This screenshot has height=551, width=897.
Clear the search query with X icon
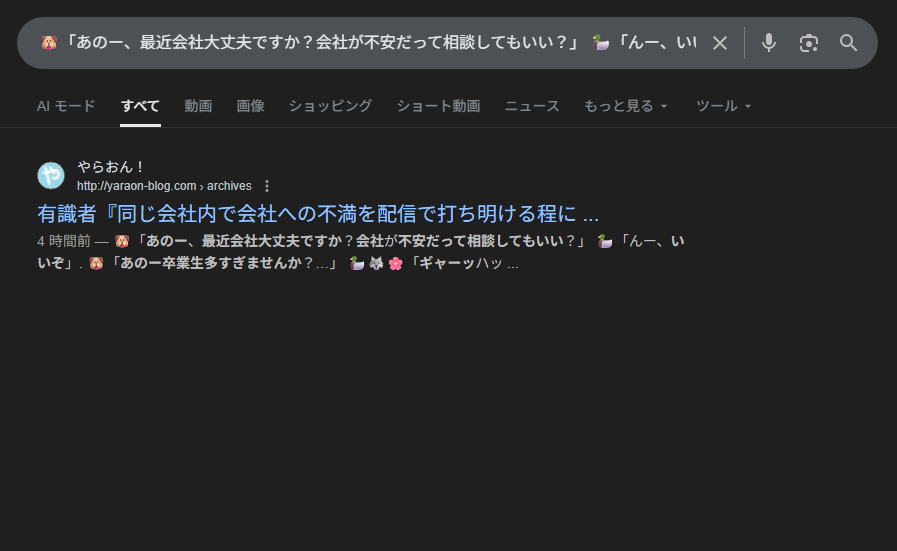click(x=720, y=43)
